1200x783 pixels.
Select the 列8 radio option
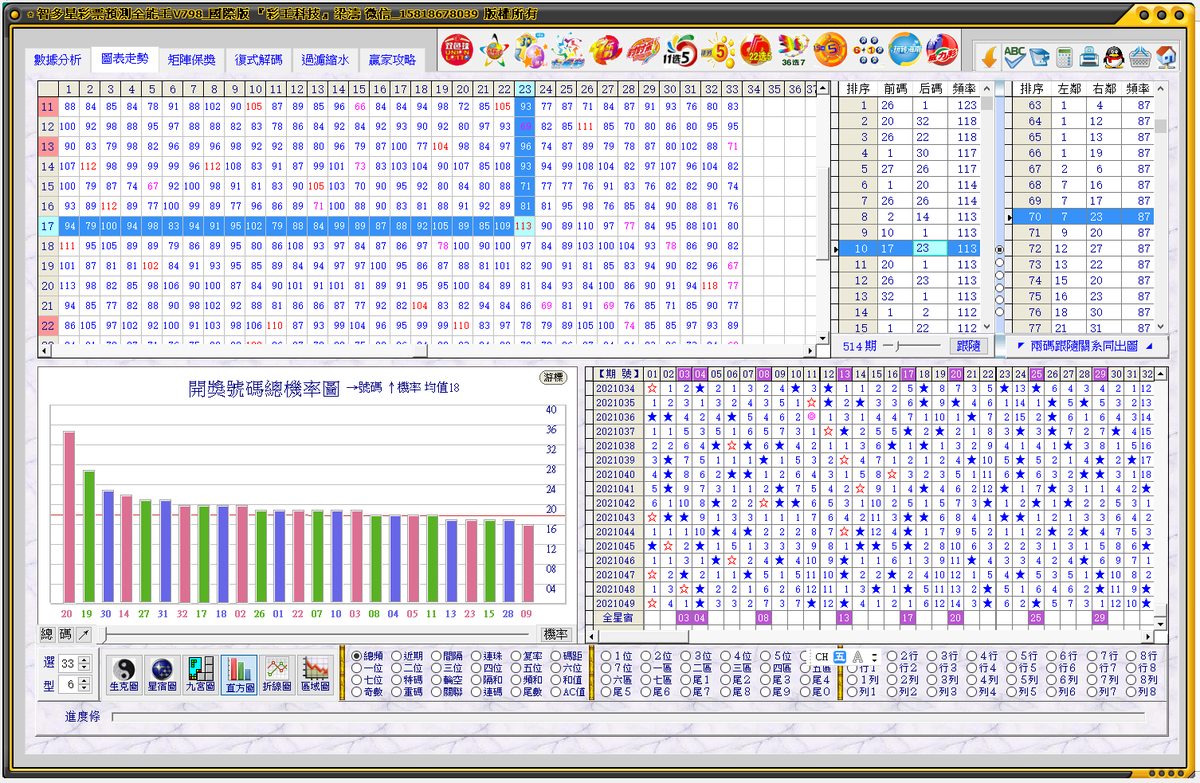(x=1142, y=692)
